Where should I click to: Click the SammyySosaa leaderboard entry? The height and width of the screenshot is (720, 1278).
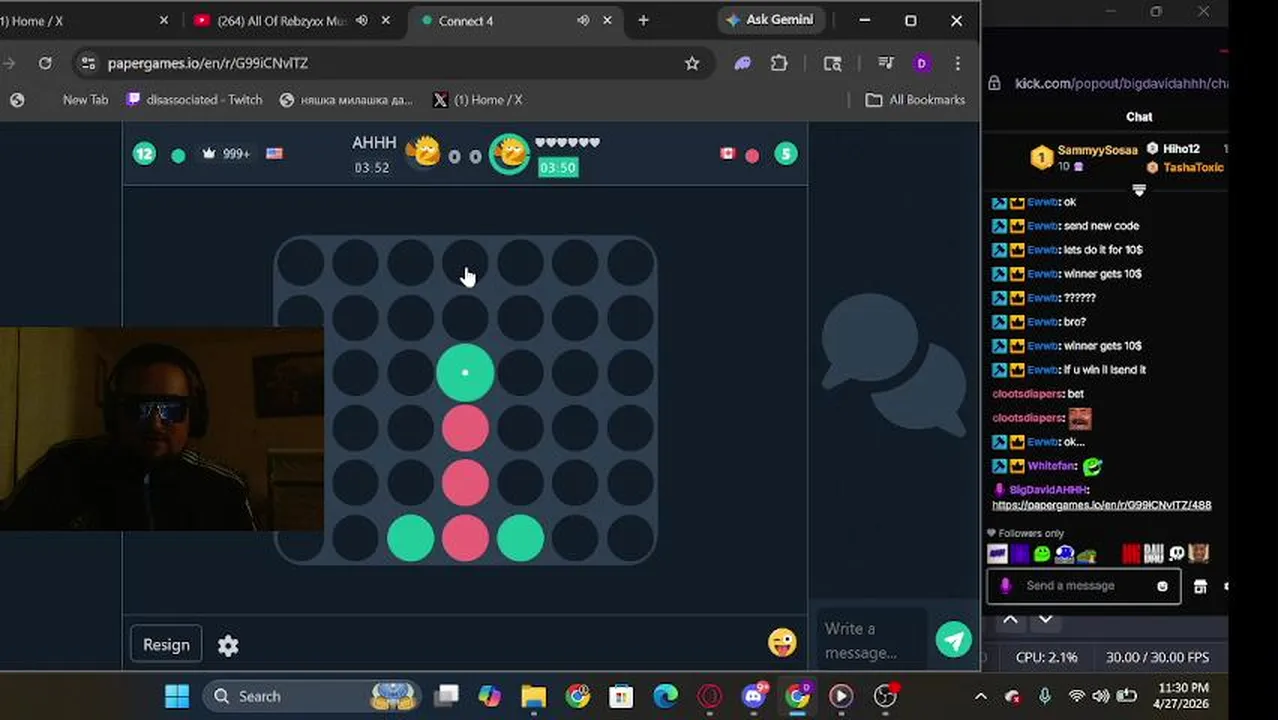1084,158
